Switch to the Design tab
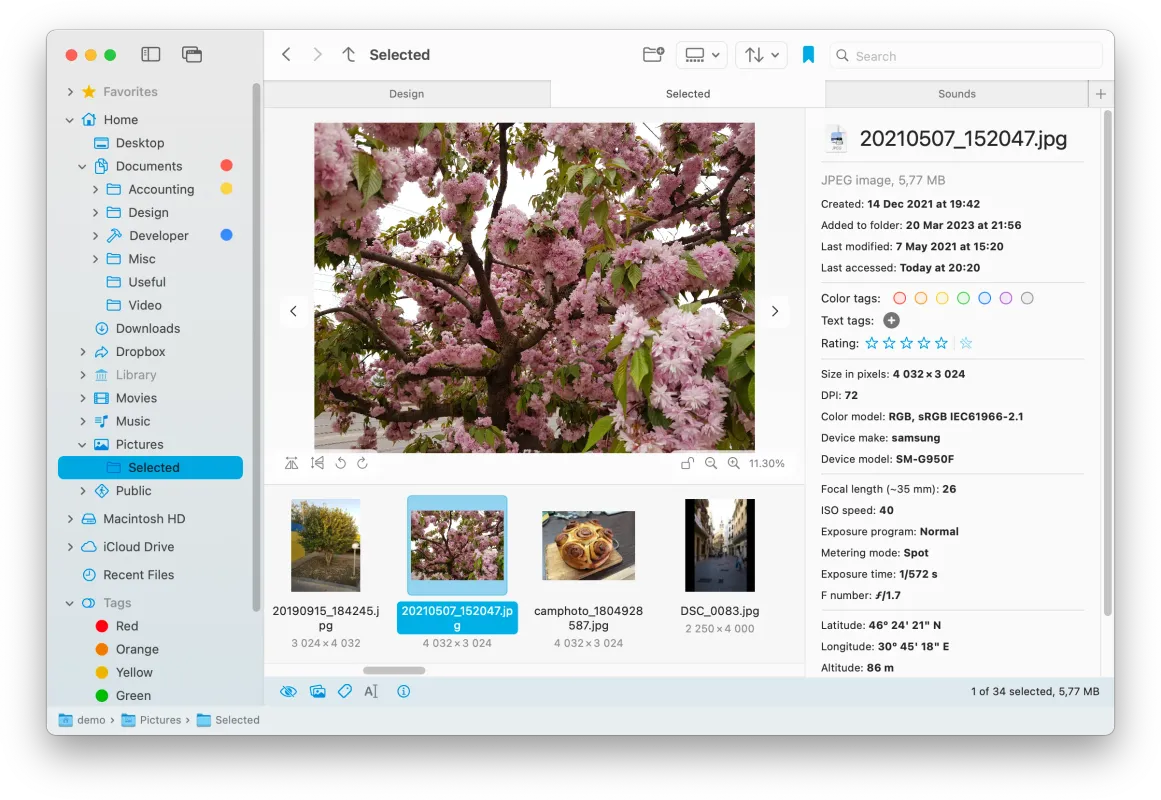This screenshot has width=1161, height=800. point(406,93)
